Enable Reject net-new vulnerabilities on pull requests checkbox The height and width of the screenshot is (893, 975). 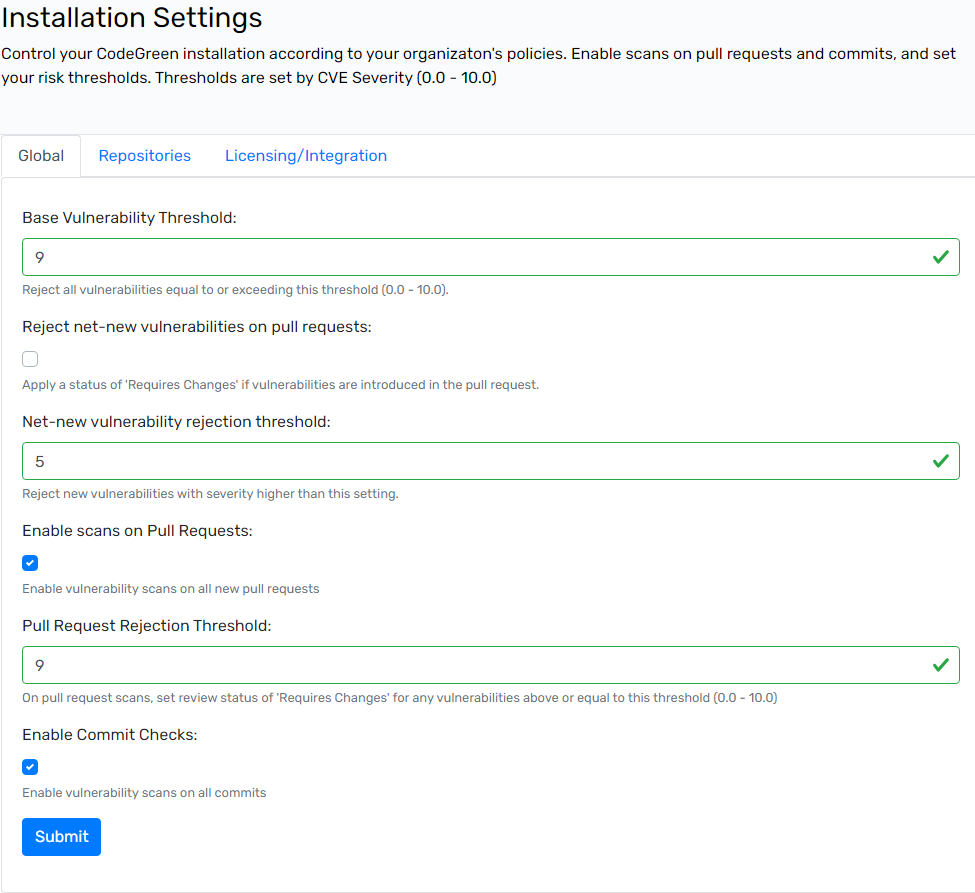tap(30, 359)
